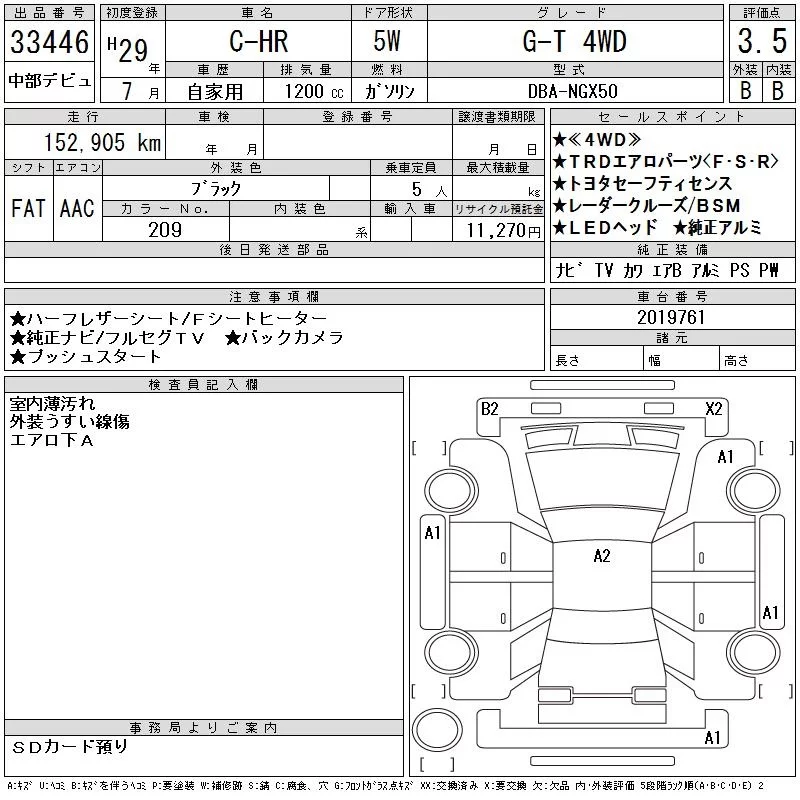Click the mileage 152,905 km
Image resolution: width=800 pixels, height=800 pixels.
point(102,143)
